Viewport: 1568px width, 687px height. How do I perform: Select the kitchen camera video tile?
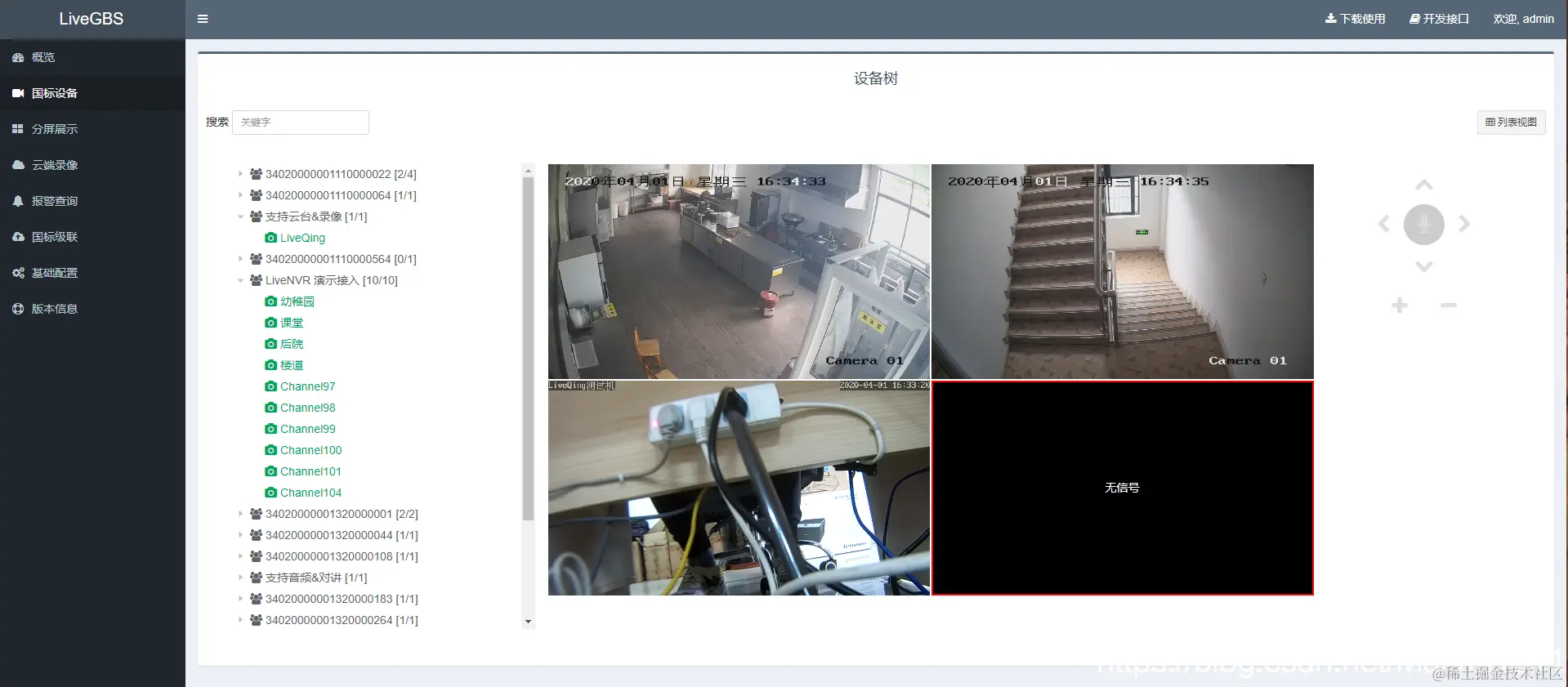click(739, 271)
